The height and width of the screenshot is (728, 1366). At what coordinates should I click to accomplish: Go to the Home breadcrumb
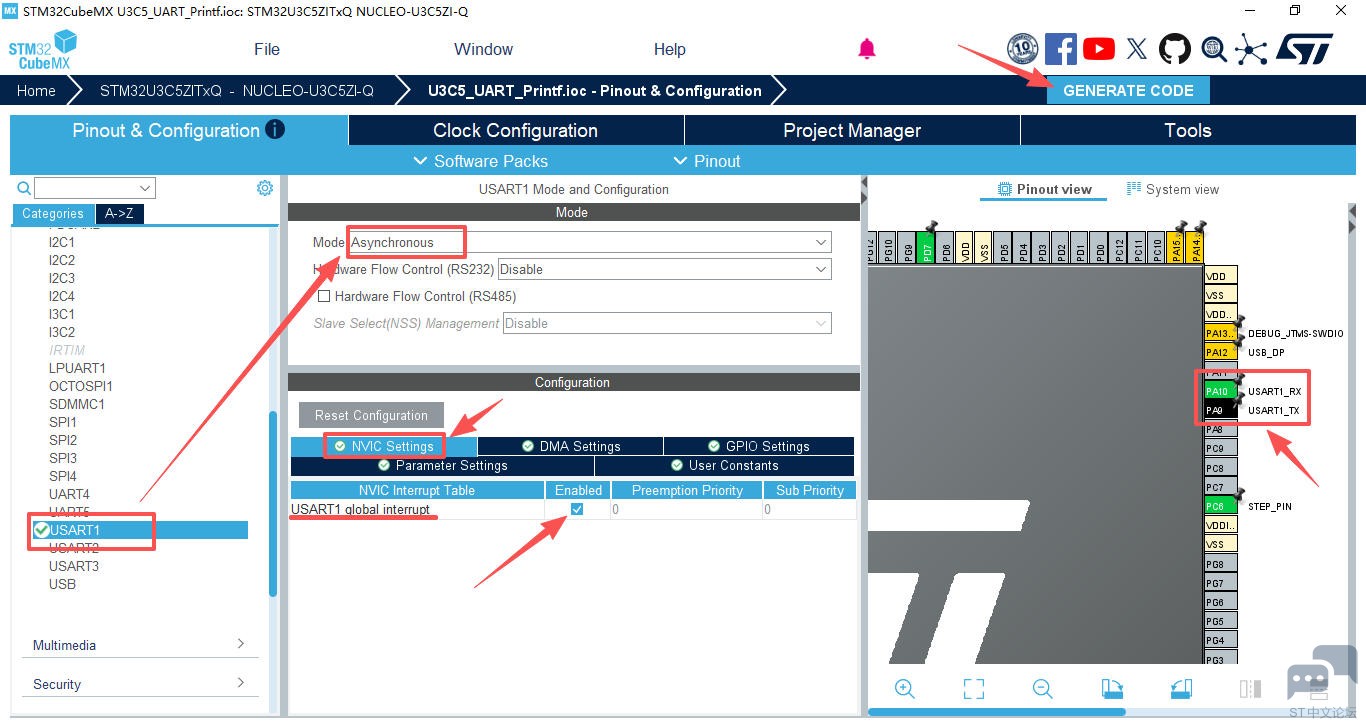(36, 90)
